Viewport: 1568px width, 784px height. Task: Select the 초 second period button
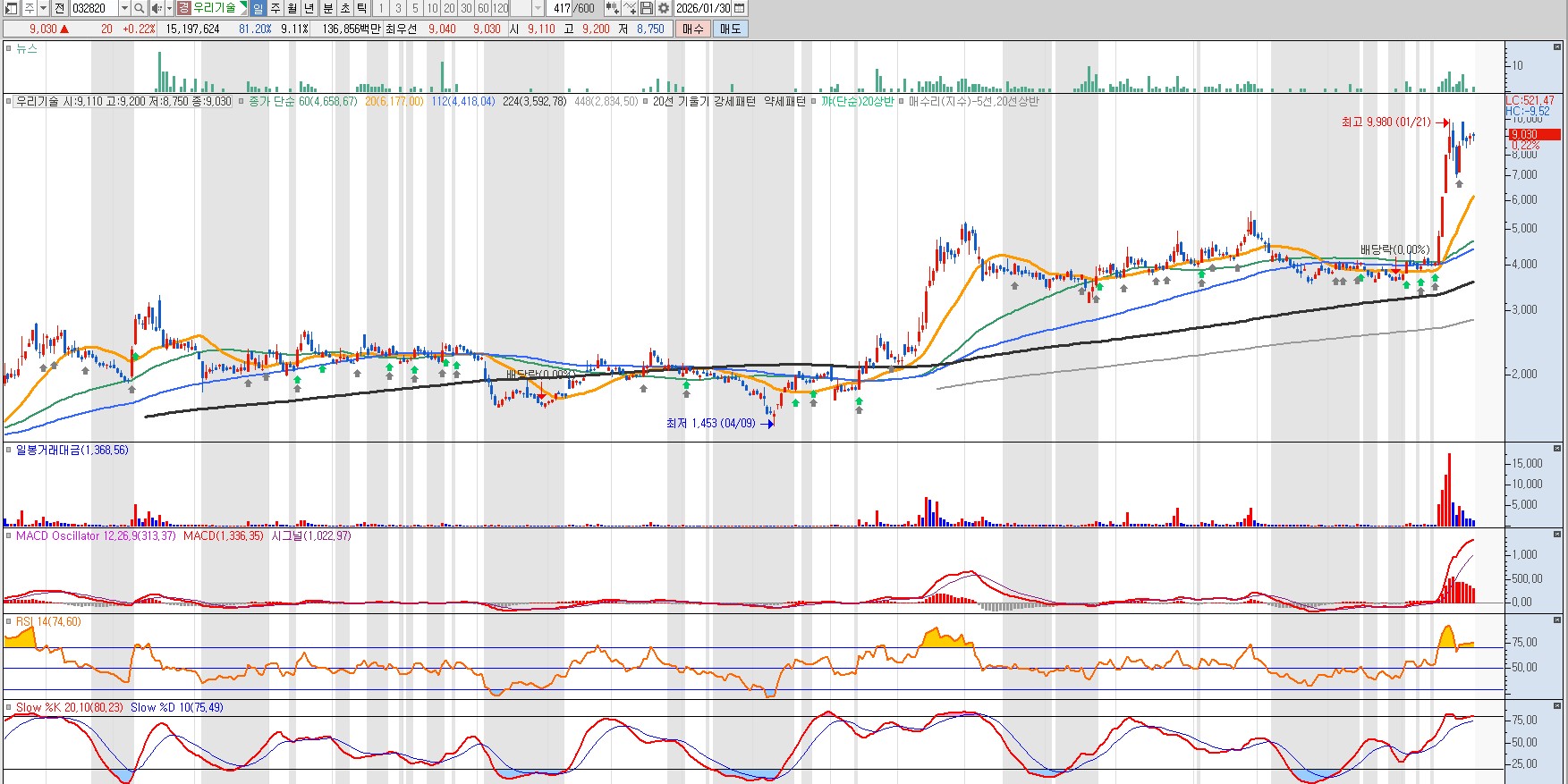coord(344,8)
